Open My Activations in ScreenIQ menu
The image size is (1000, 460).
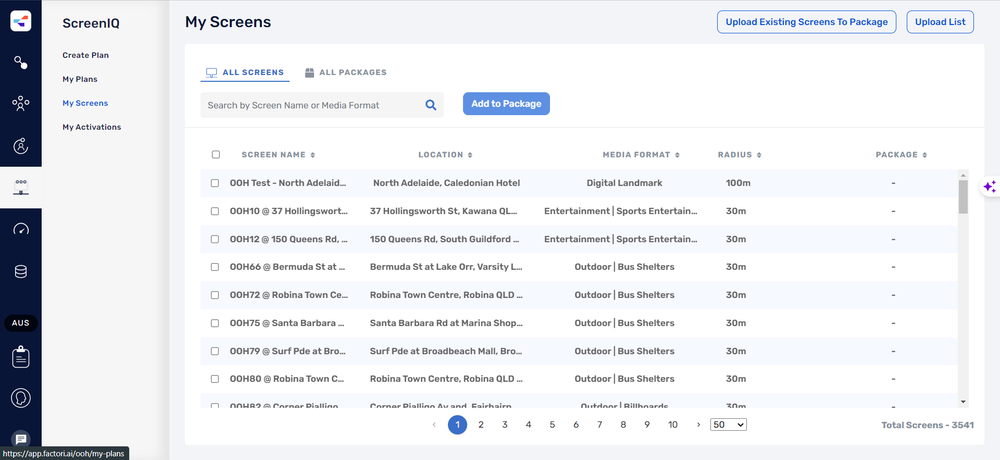click(x=91, y=127)
